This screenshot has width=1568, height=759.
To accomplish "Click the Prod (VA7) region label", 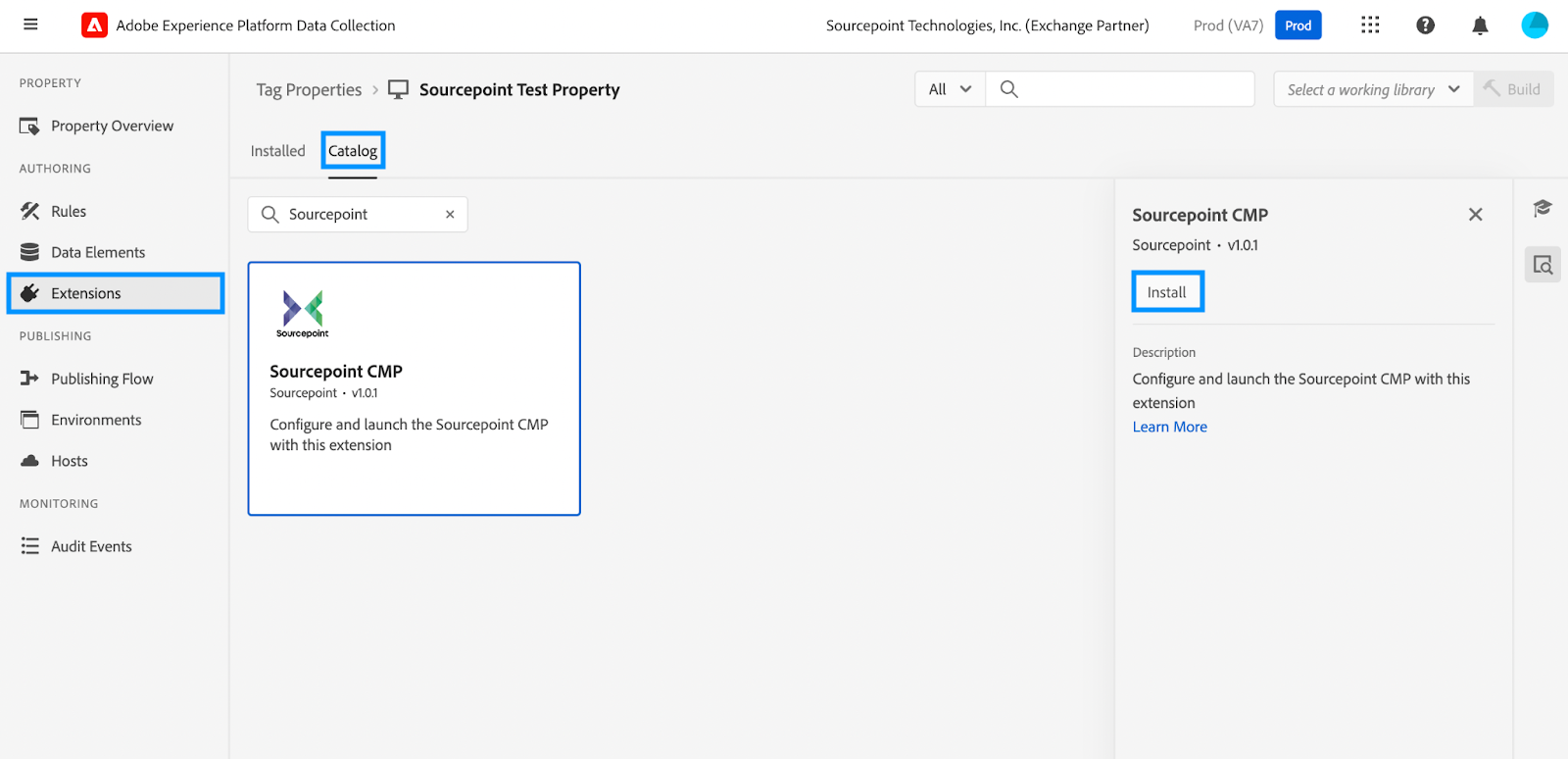I will 1228,25.
